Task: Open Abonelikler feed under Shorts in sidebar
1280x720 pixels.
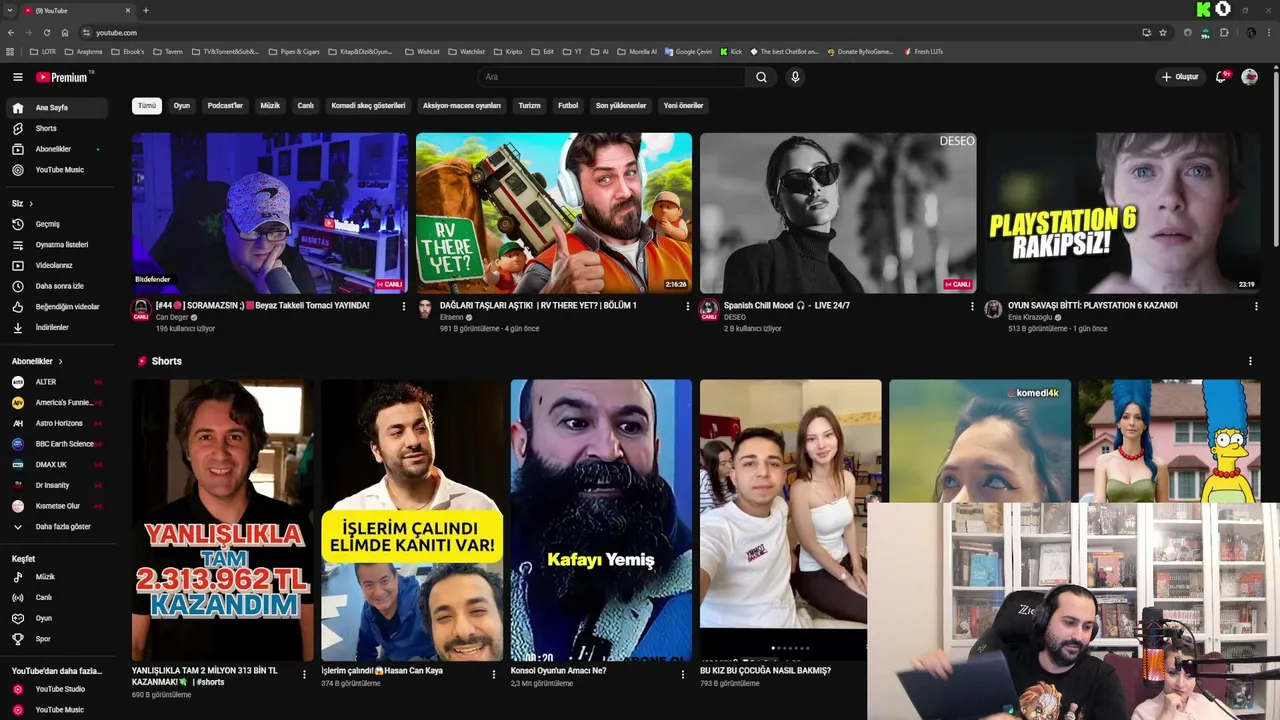Action: click(x=58, y=149)
